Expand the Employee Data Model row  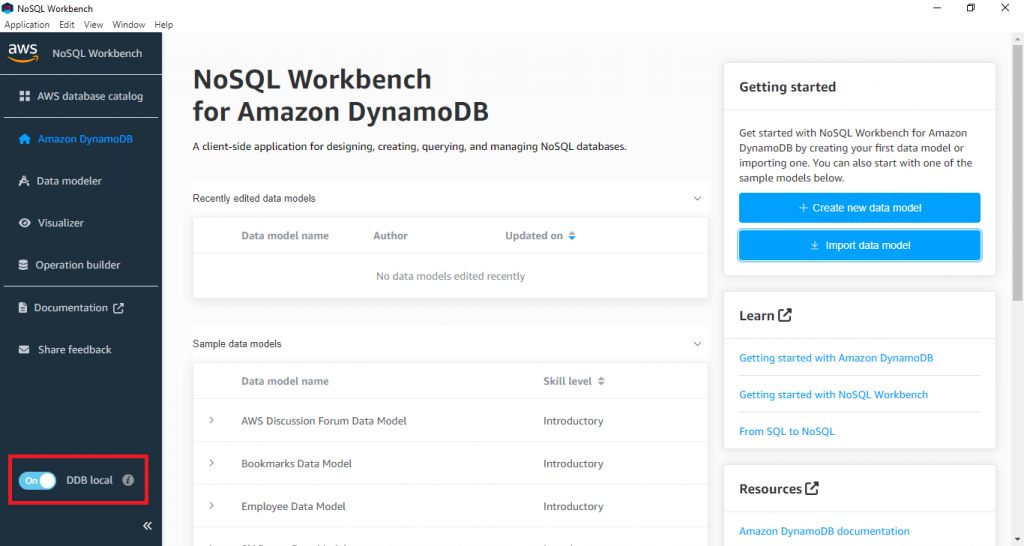[212, 506]
